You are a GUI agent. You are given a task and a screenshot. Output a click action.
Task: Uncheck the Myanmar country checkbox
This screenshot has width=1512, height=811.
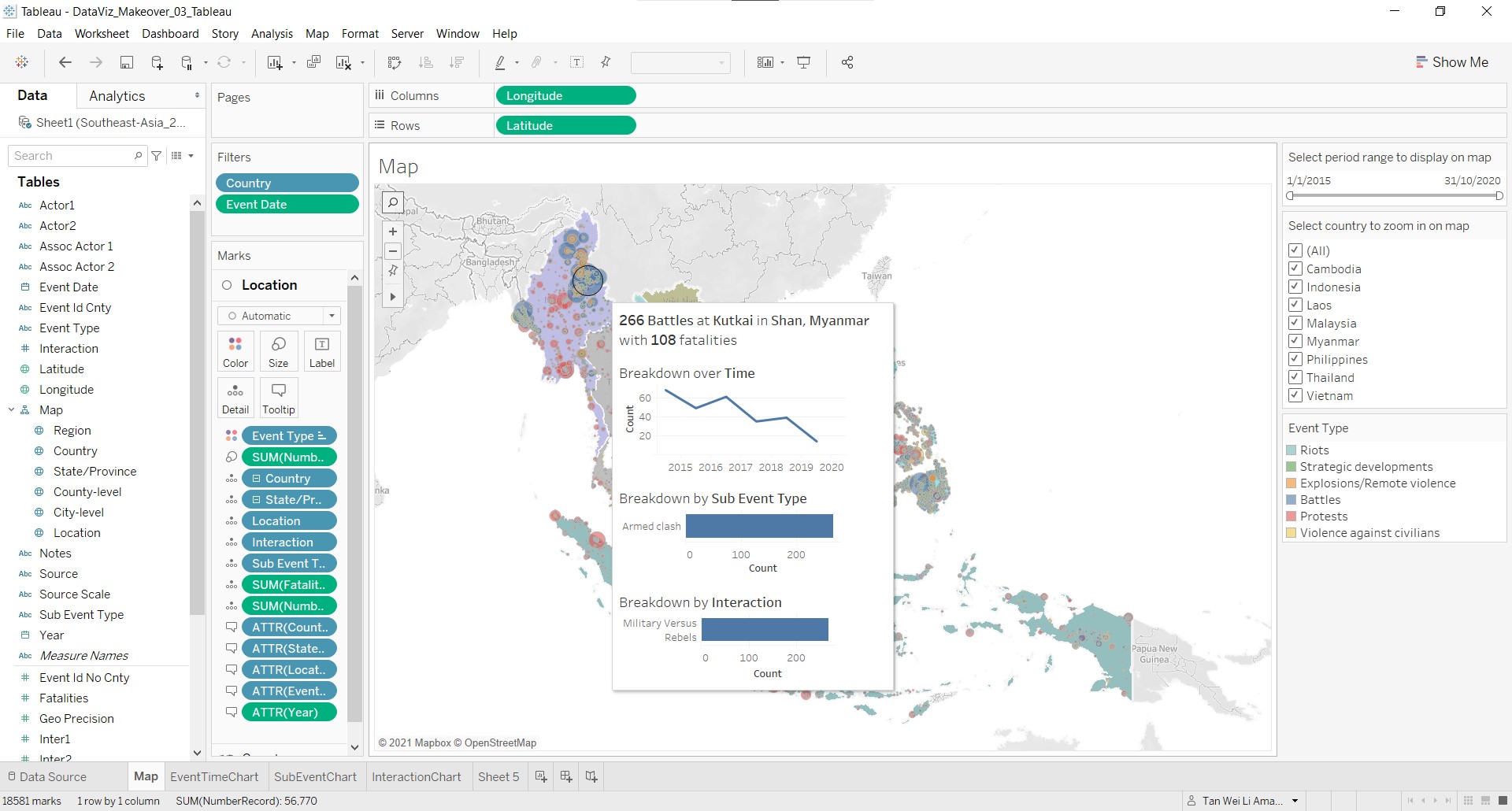point(1295,341)
